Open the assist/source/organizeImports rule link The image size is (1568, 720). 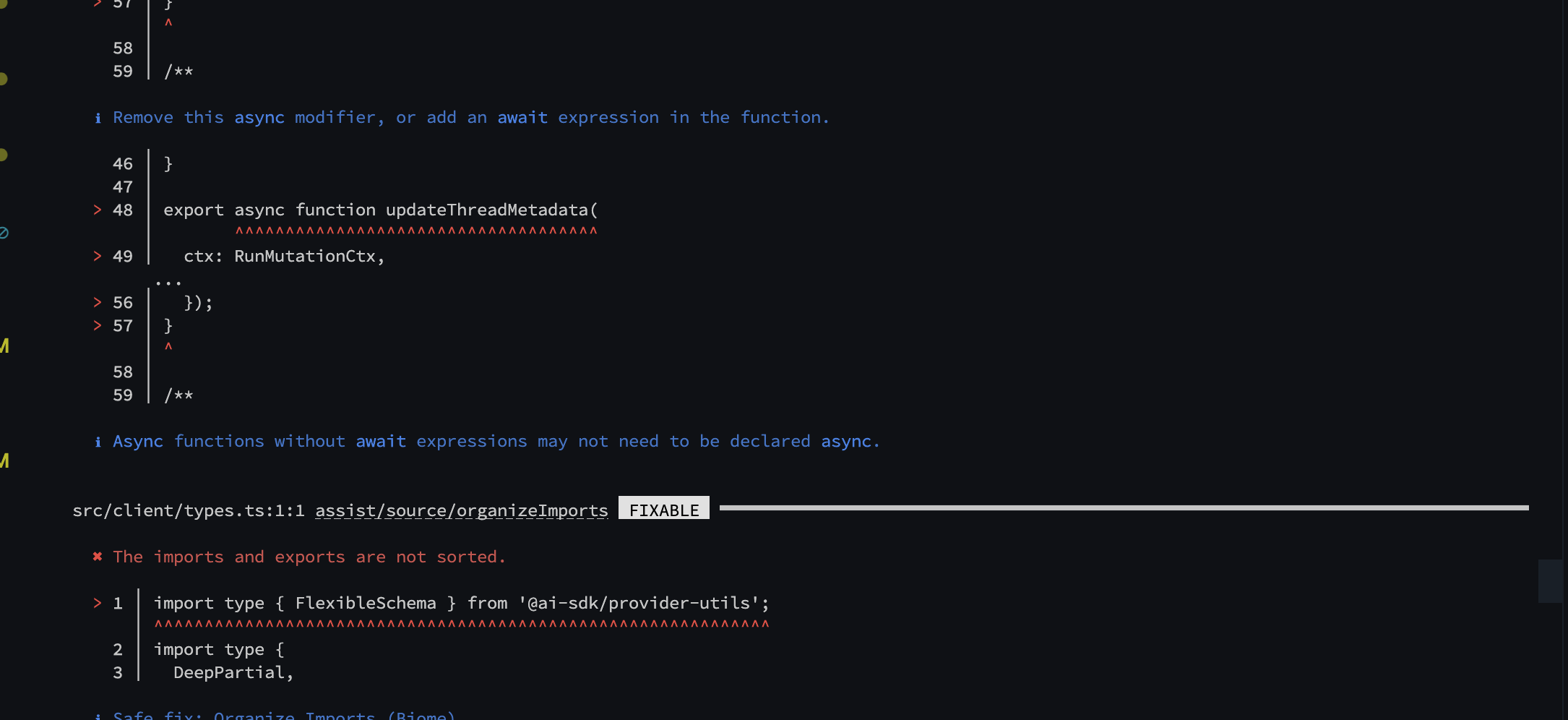point(462,510)
